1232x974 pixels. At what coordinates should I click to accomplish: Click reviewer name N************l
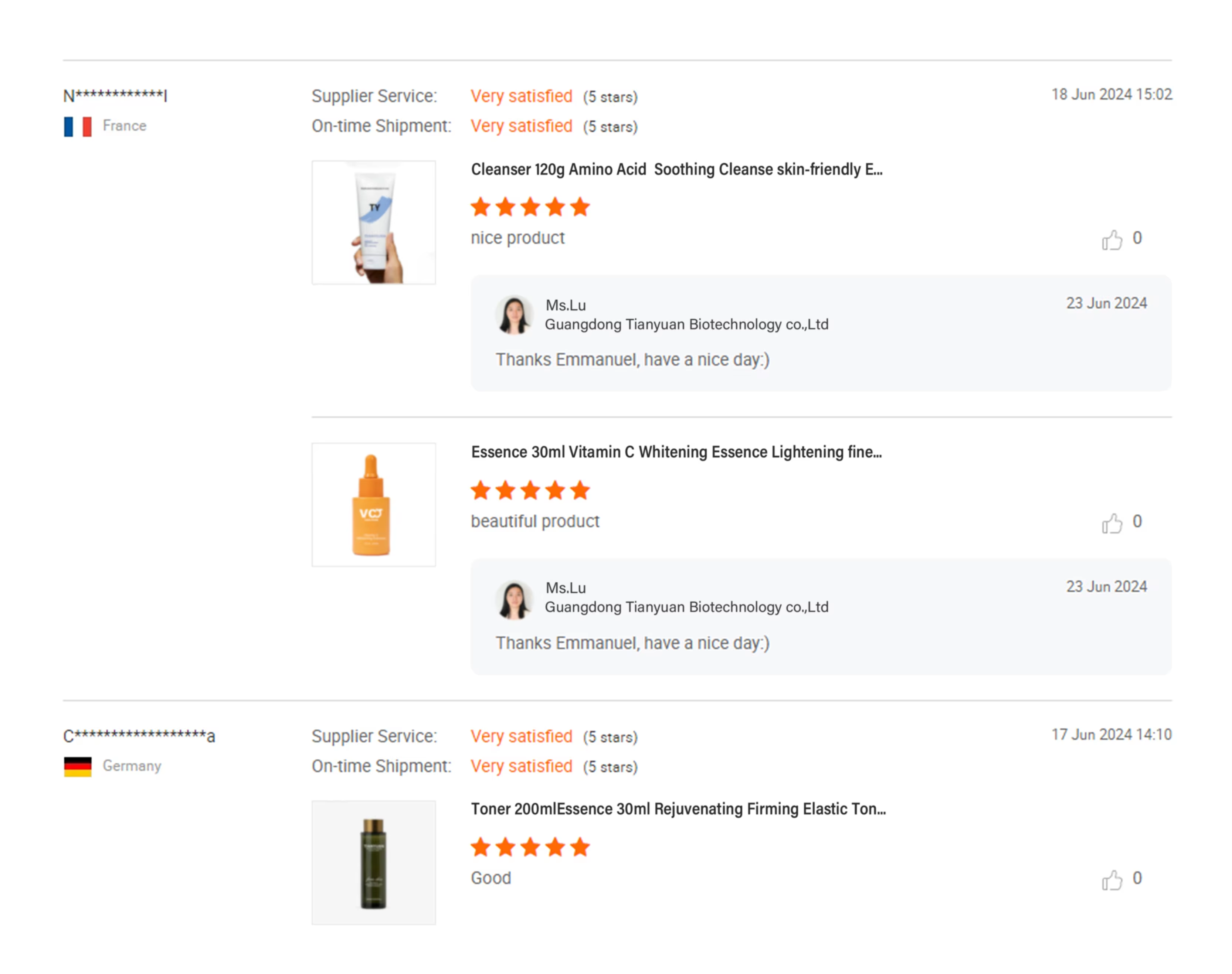click(x=115, y=96)
